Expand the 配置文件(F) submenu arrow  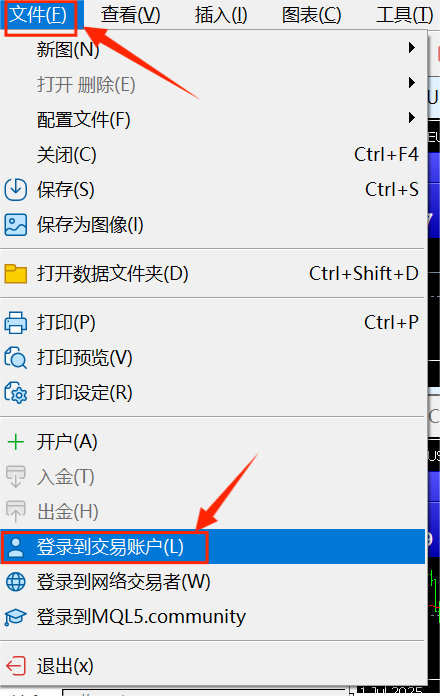click(x=412, y=118)
